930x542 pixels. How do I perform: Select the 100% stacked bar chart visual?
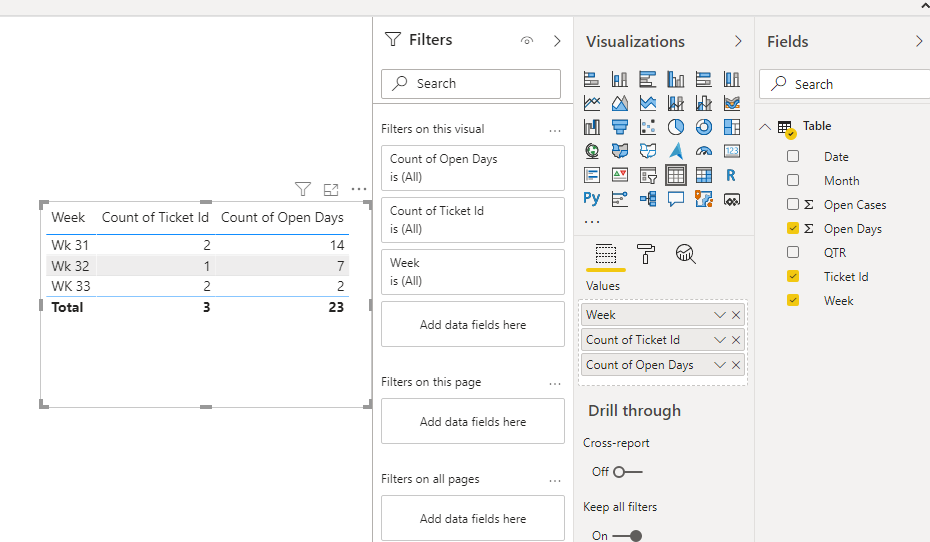(703, 79)
